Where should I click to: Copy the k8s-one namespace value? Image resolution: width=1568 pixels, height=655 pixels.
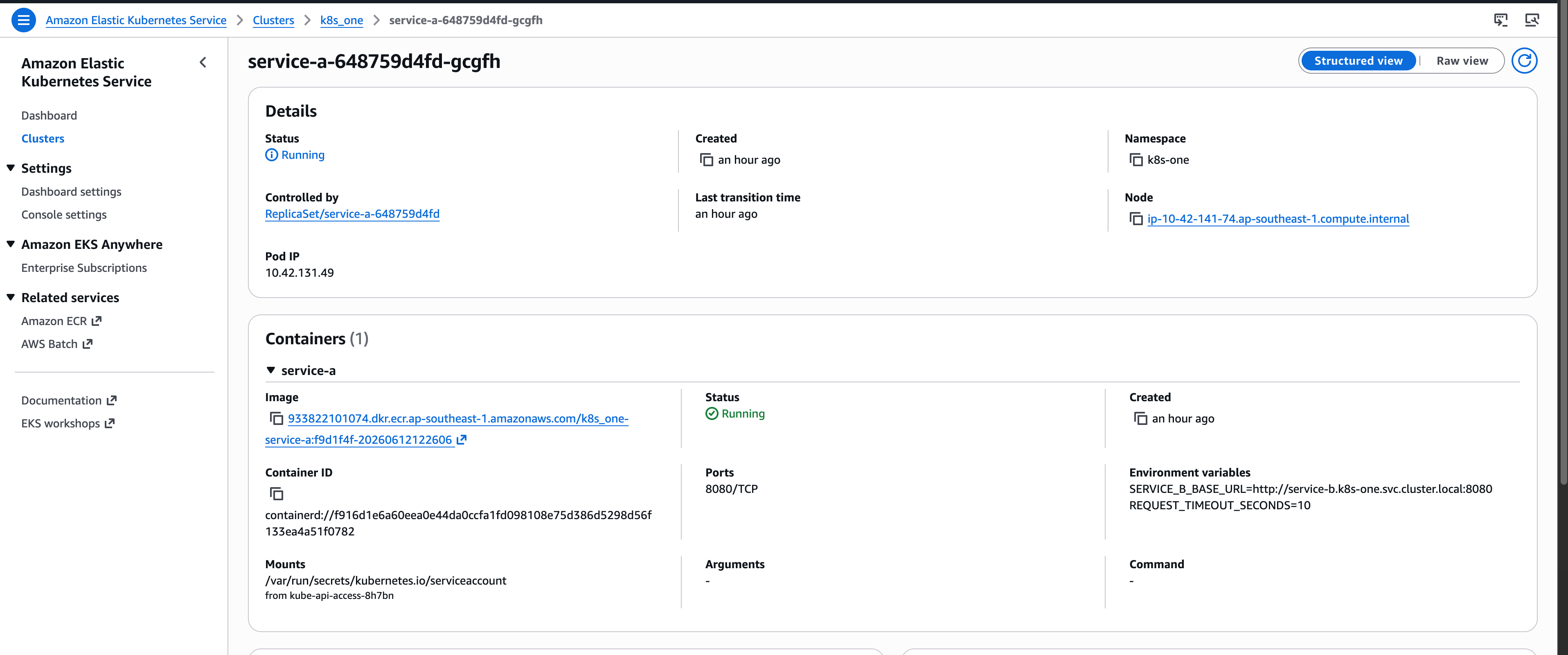click(x=1136, y=160)
